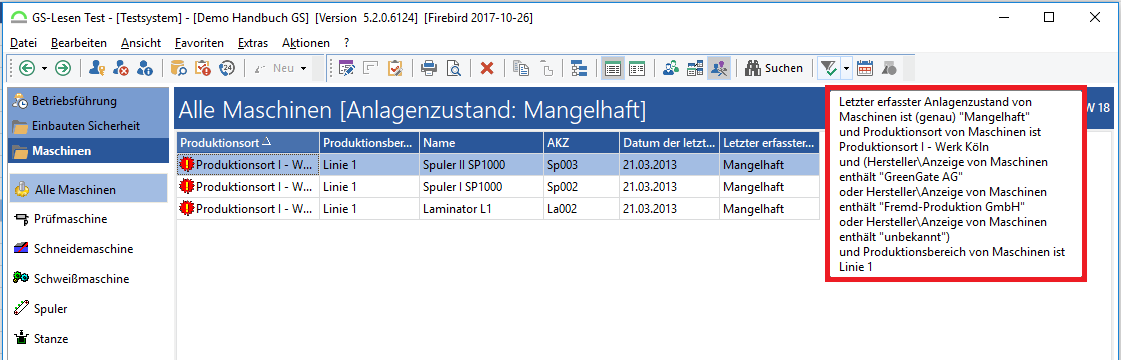Viewport: 1122px width, 360px height.
Task: Click the printer icon
Action: point(429,68)
